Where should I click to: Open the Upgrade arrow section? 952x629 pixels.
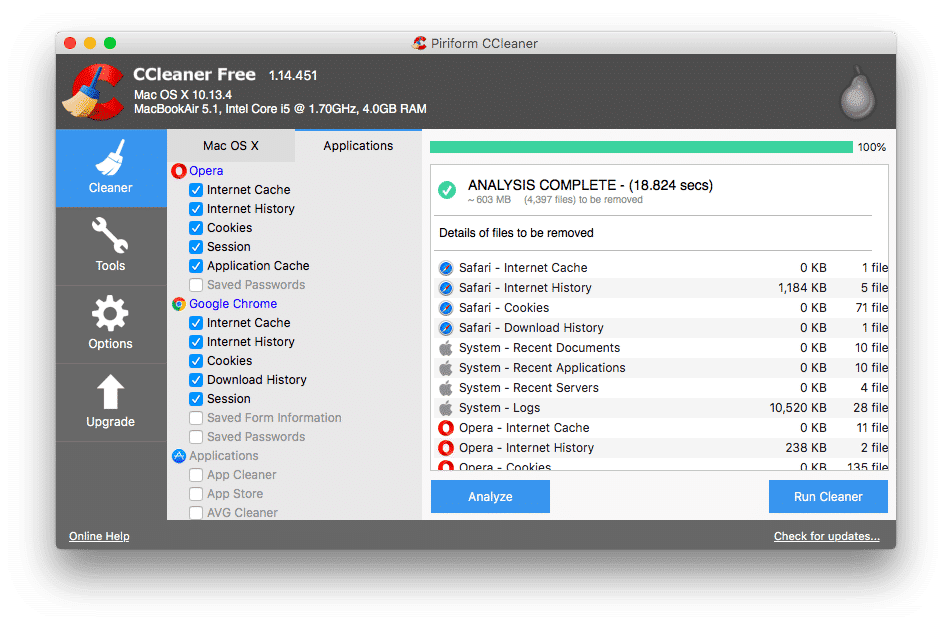pyautogui.click(x=111, y=402)
